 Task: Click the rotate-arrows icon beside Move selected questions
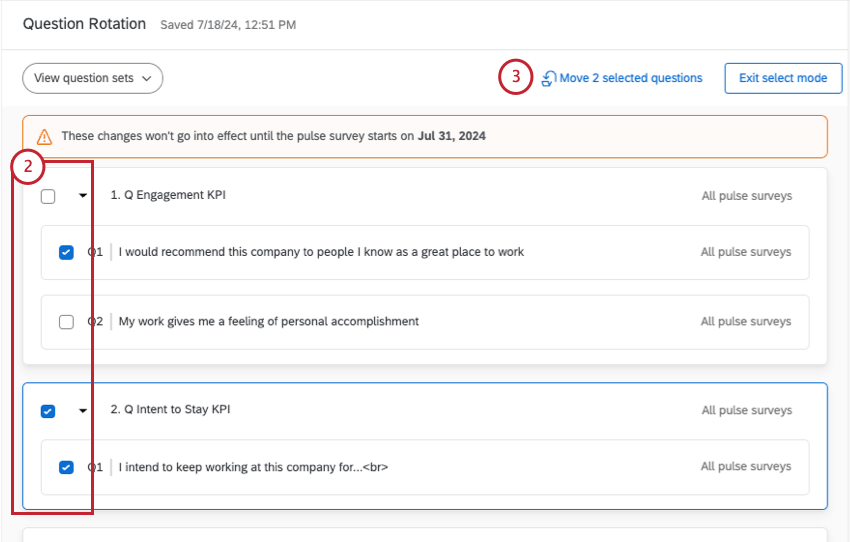pyautogui.click(x=549, y=78)
